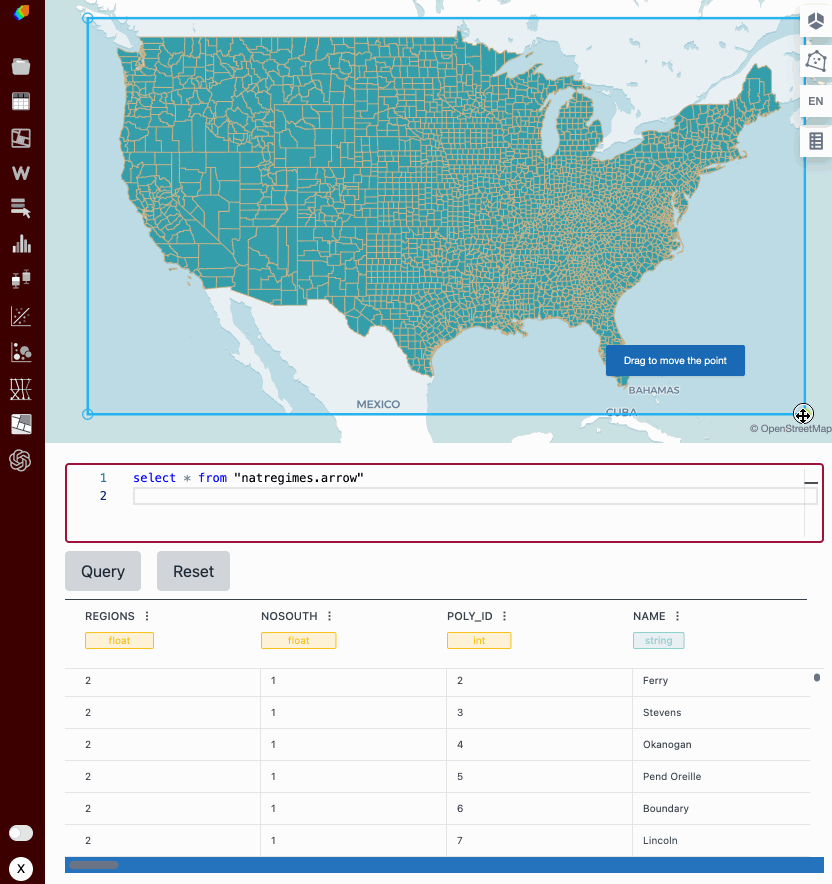Open the box plot icon
832x884 pixels.
click(x=21, y=279)
